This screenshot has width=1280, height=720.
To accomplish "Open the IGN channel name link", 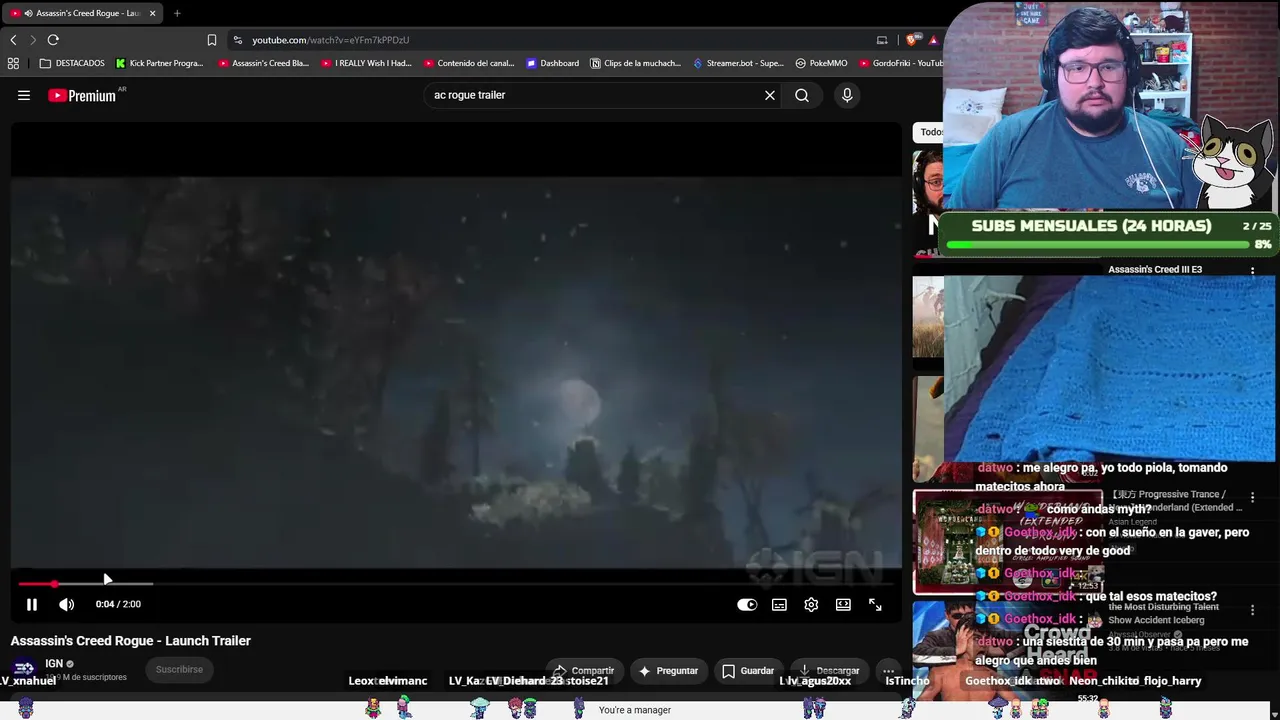I will point(54,663).
